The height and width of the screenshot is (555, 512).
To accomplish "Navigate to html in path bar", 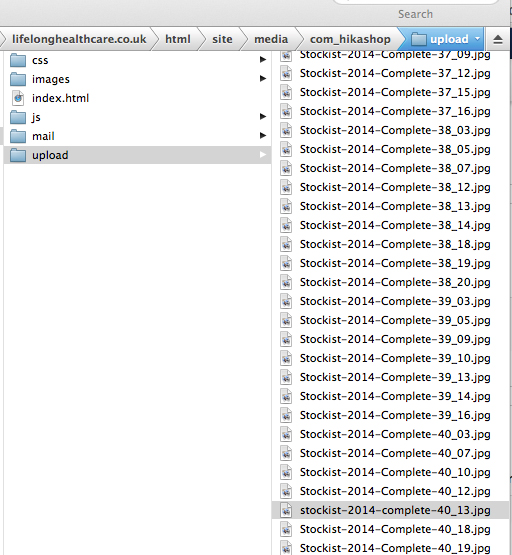I will [178, 39].
